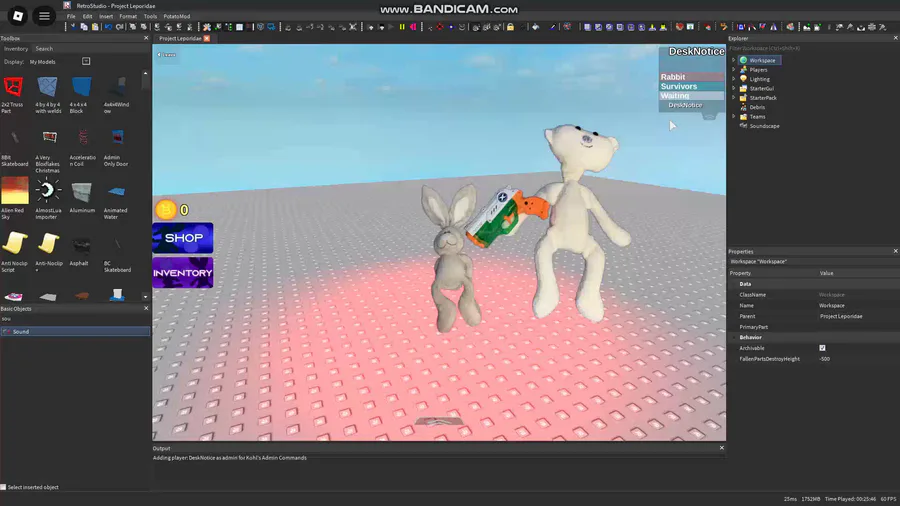Pause the running game with yellow pause icon

(402, 27)
